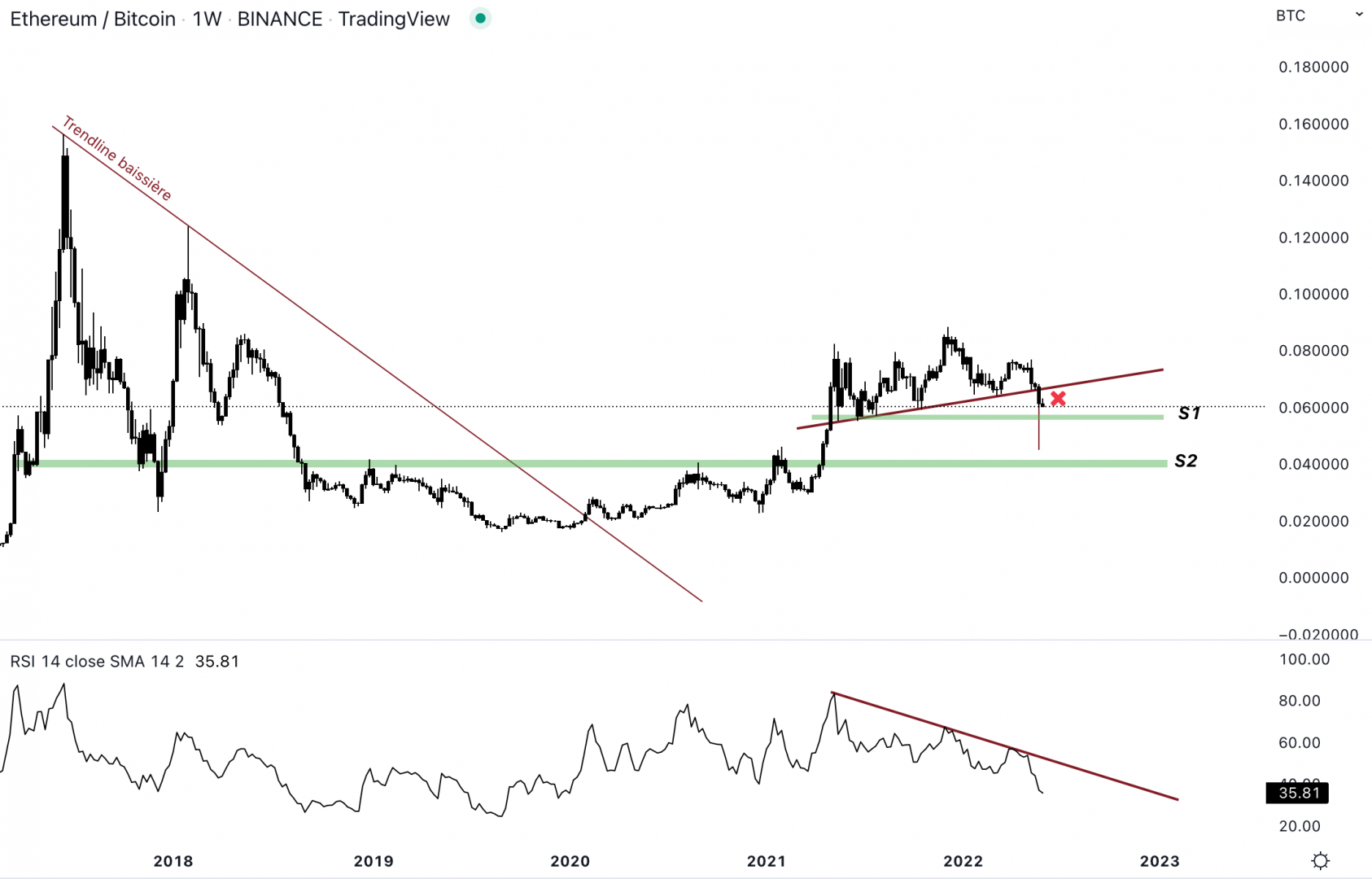Click the BINANCE exchange label
The height and width of the screenshot is (879, 1372).
pyautogui.click(x=280, y=19)
